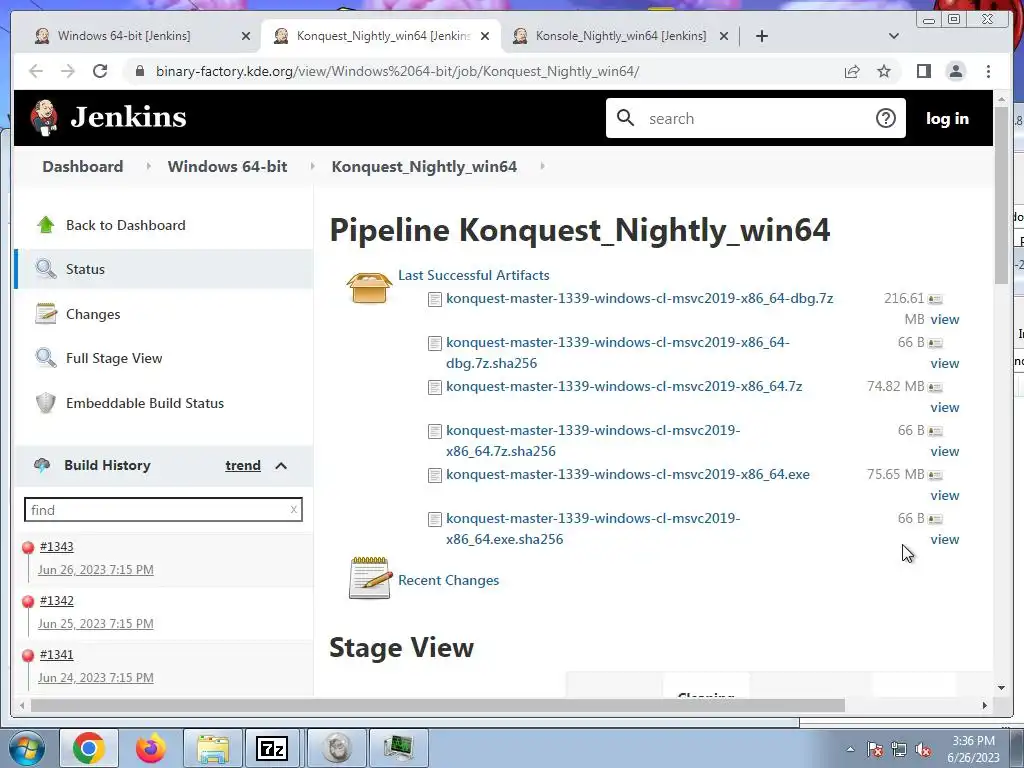Click the Jenkins butler logo icon
1024x768 pixels.
click(x=44, y=118)
